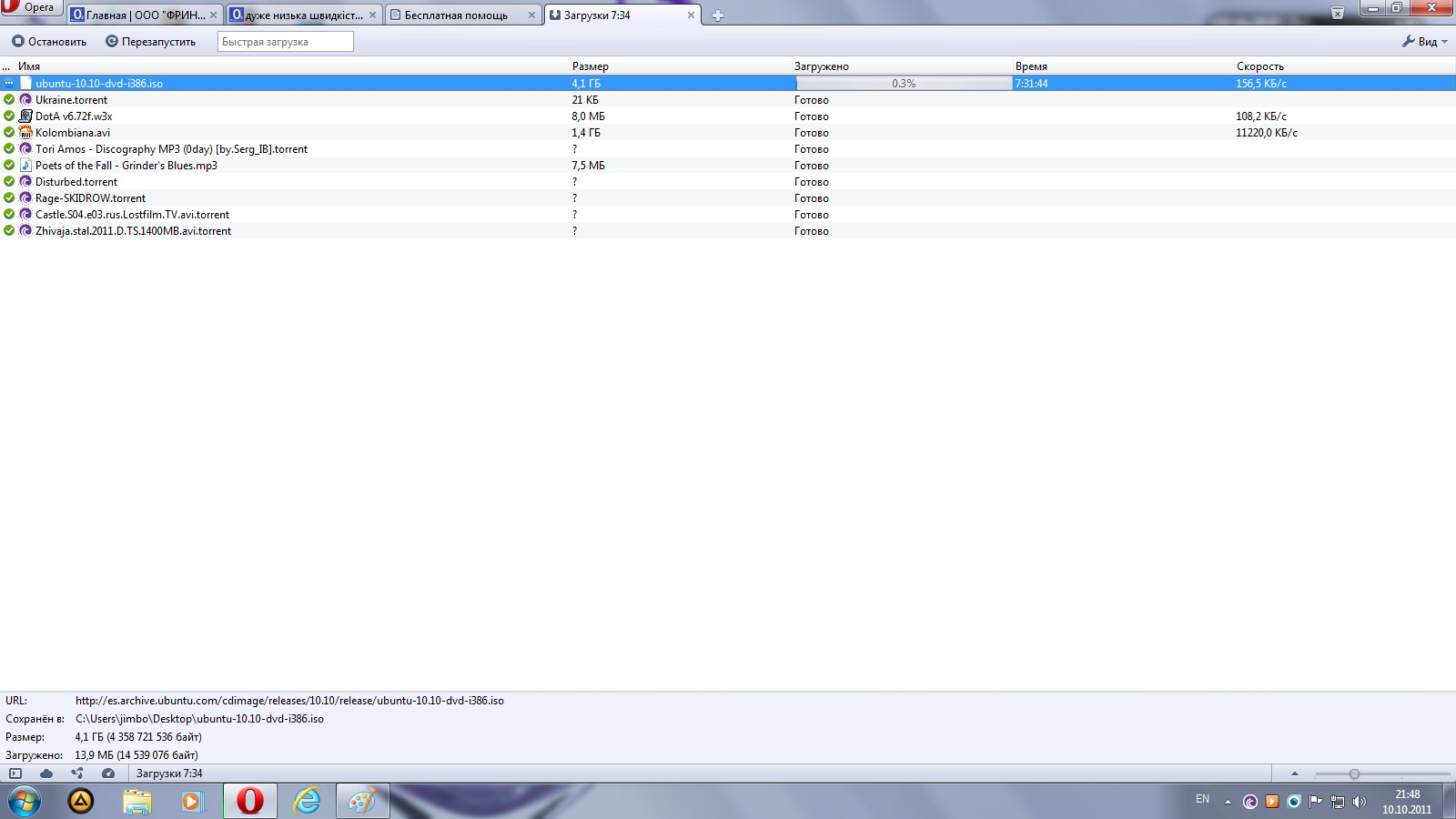Close the 'дуже низька швидкіст...' tab
The height and width of the screenshot is (819, 1456).
click(x=372, y=15)
